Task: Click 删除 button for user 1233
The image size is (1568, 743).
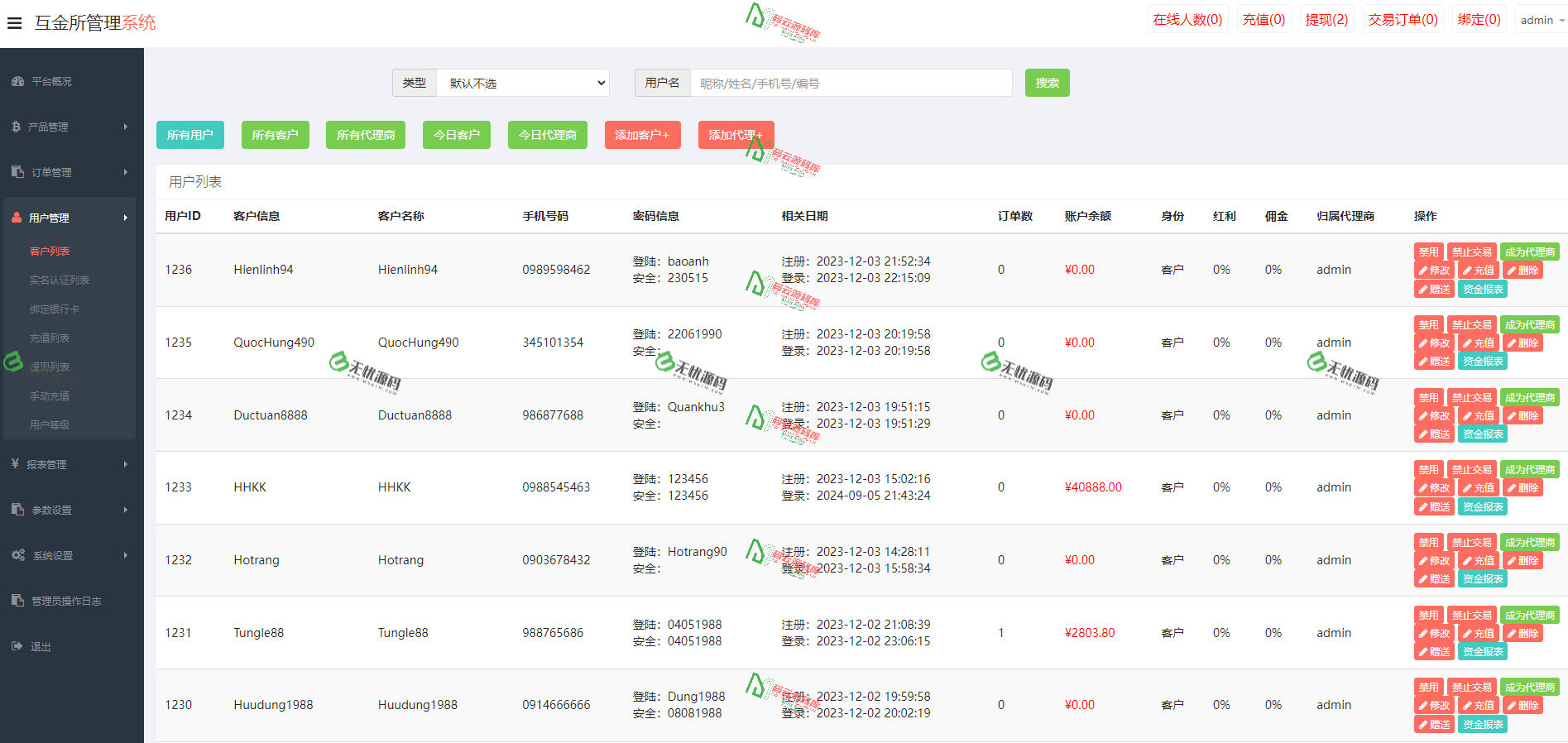Action: pyautogui.click(x=1522, y=488)
